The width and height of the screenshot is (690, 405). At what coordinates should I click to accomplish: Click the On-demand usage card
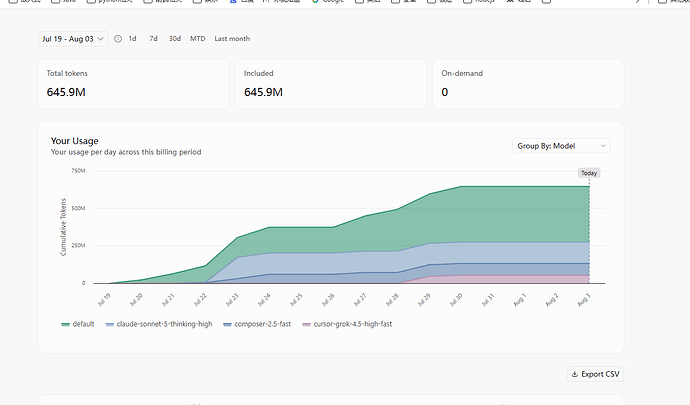click(x=528, y=84)
